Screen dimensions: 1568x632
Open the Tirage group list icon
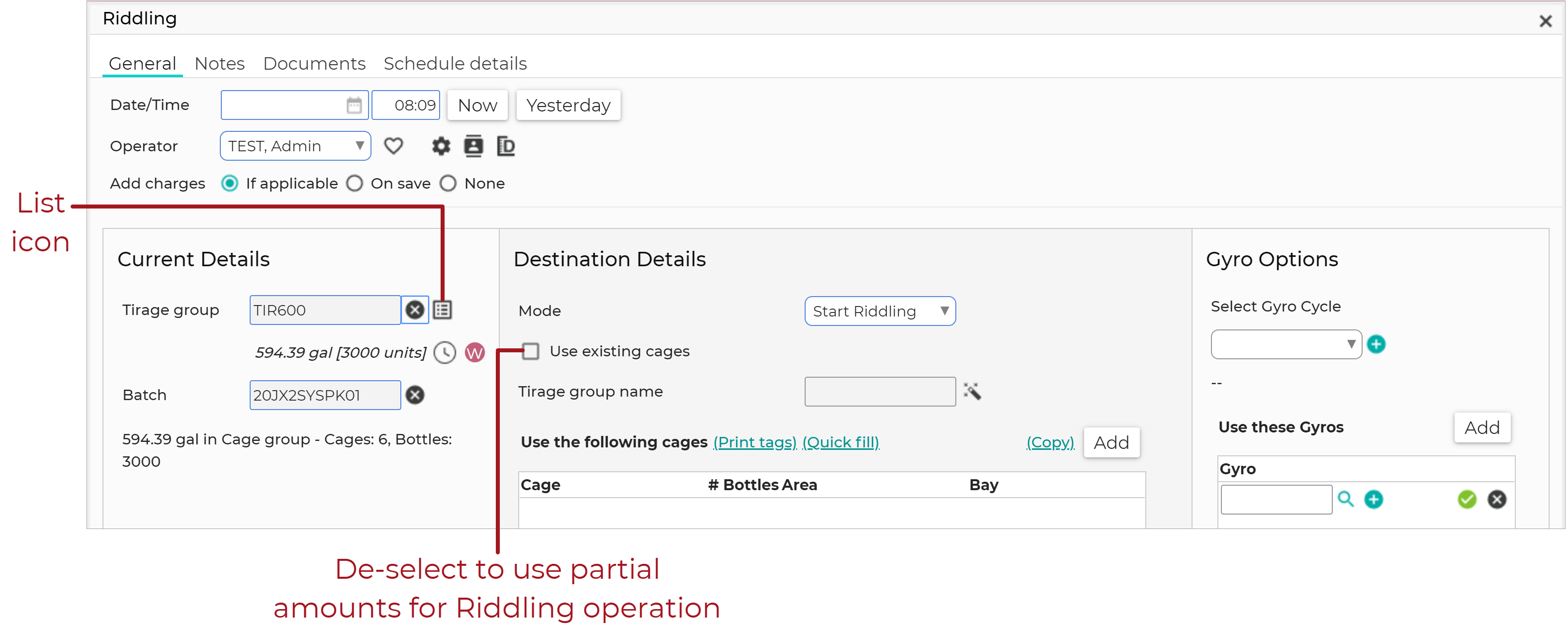(443, 310)
